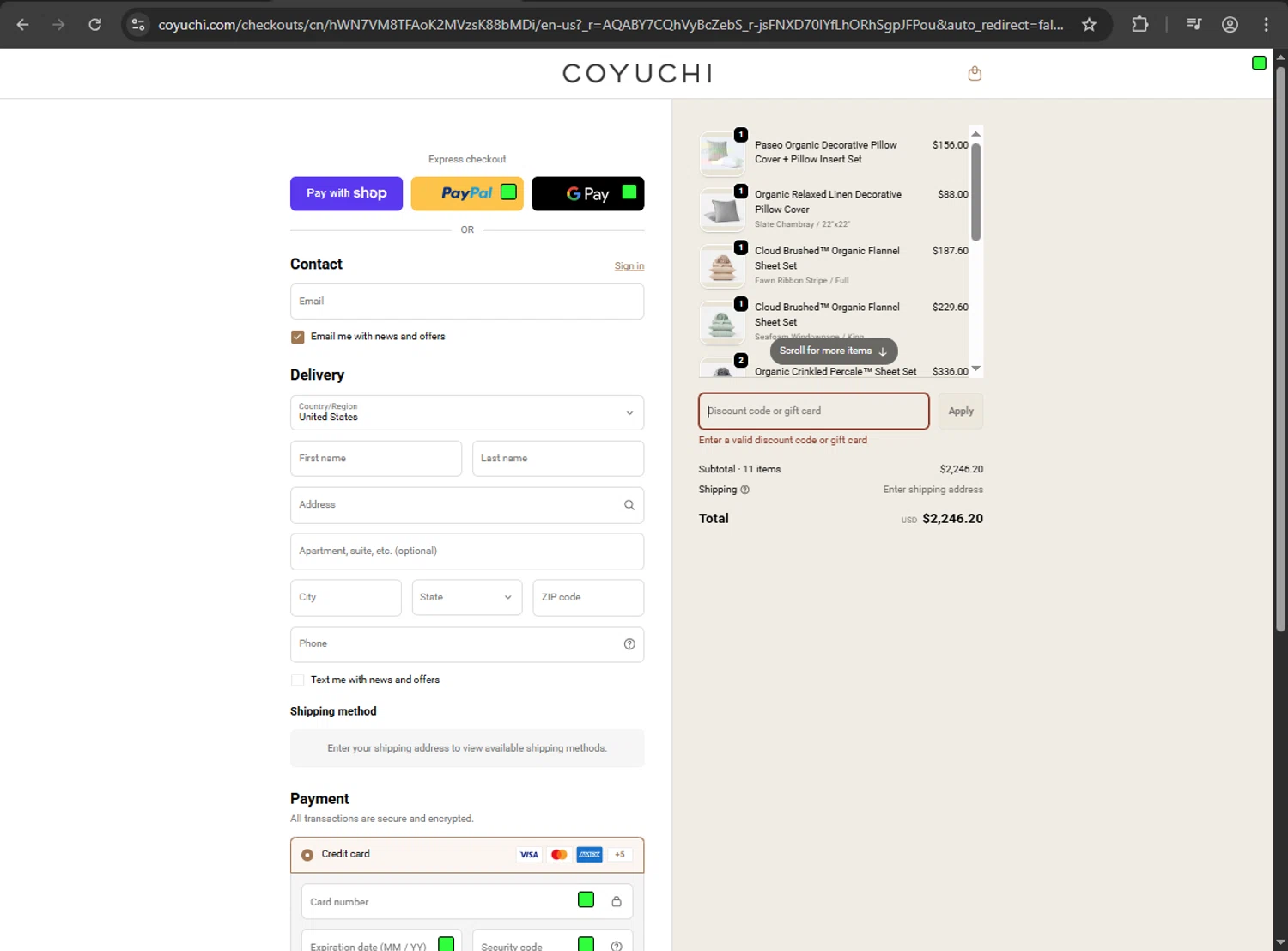This screenshot has width=1288, height=951.
Task: Click the $2,246.20 total amount
Action: [952, 519]
